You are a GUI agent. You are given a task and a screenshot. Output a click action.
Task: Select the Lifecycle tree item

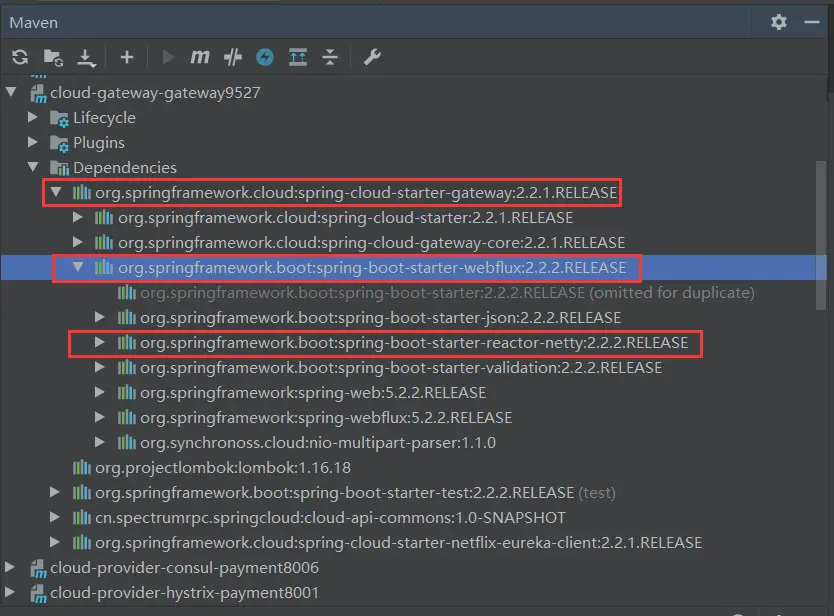[x=104, y=118]
